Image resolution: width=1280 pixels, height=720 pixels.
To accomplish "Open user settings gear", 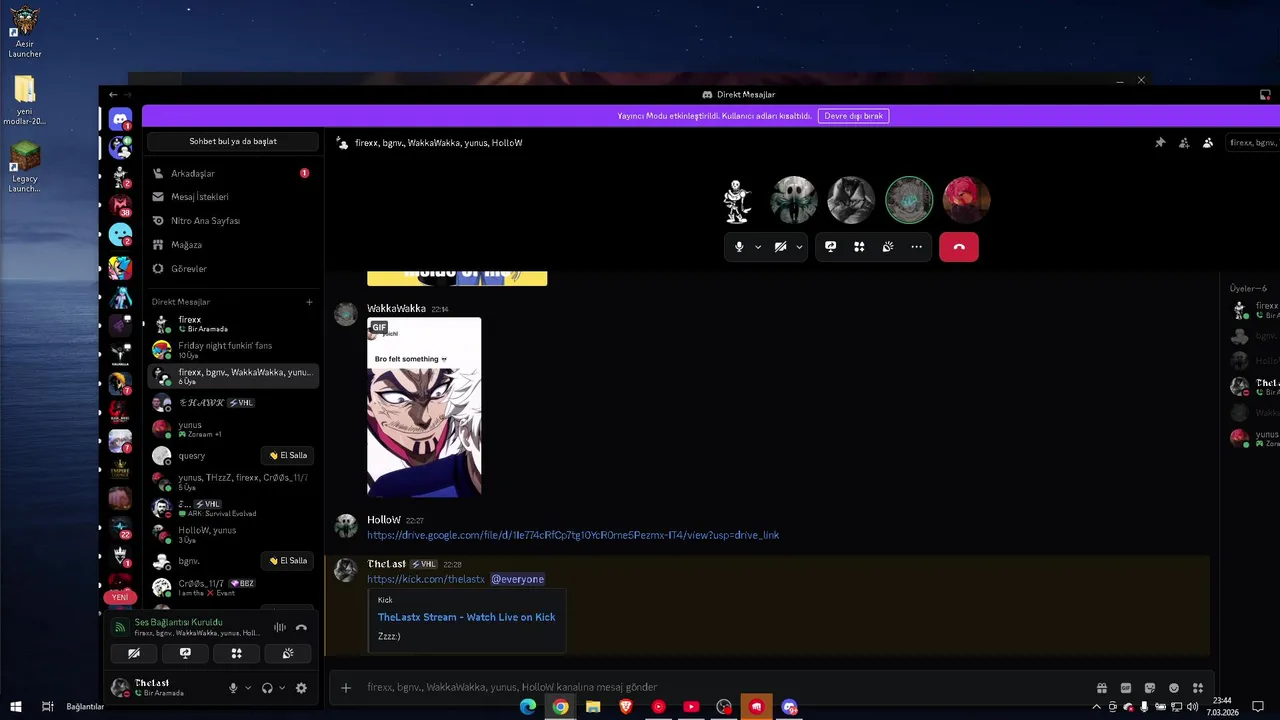I will click(301, 688).
